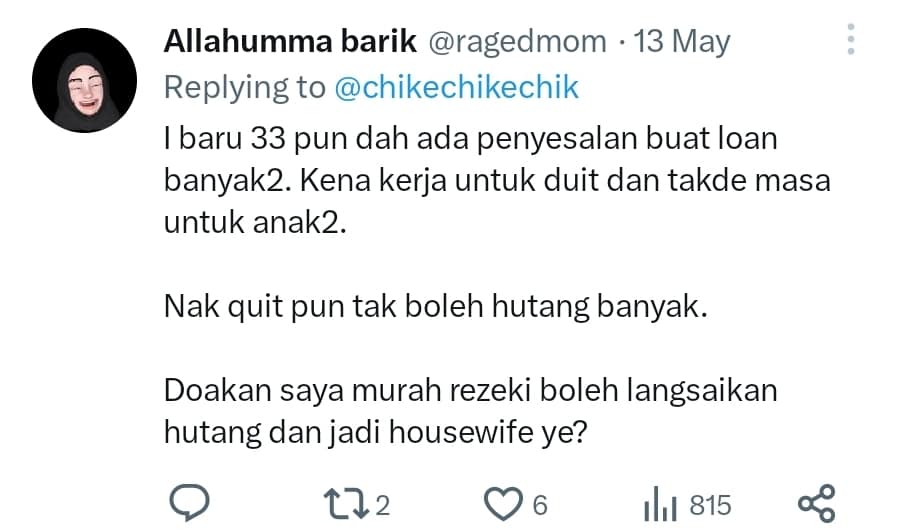Open the @chikechikechik mention link
Viewport: 904px width, 530px height.
(x=456, y=88)
